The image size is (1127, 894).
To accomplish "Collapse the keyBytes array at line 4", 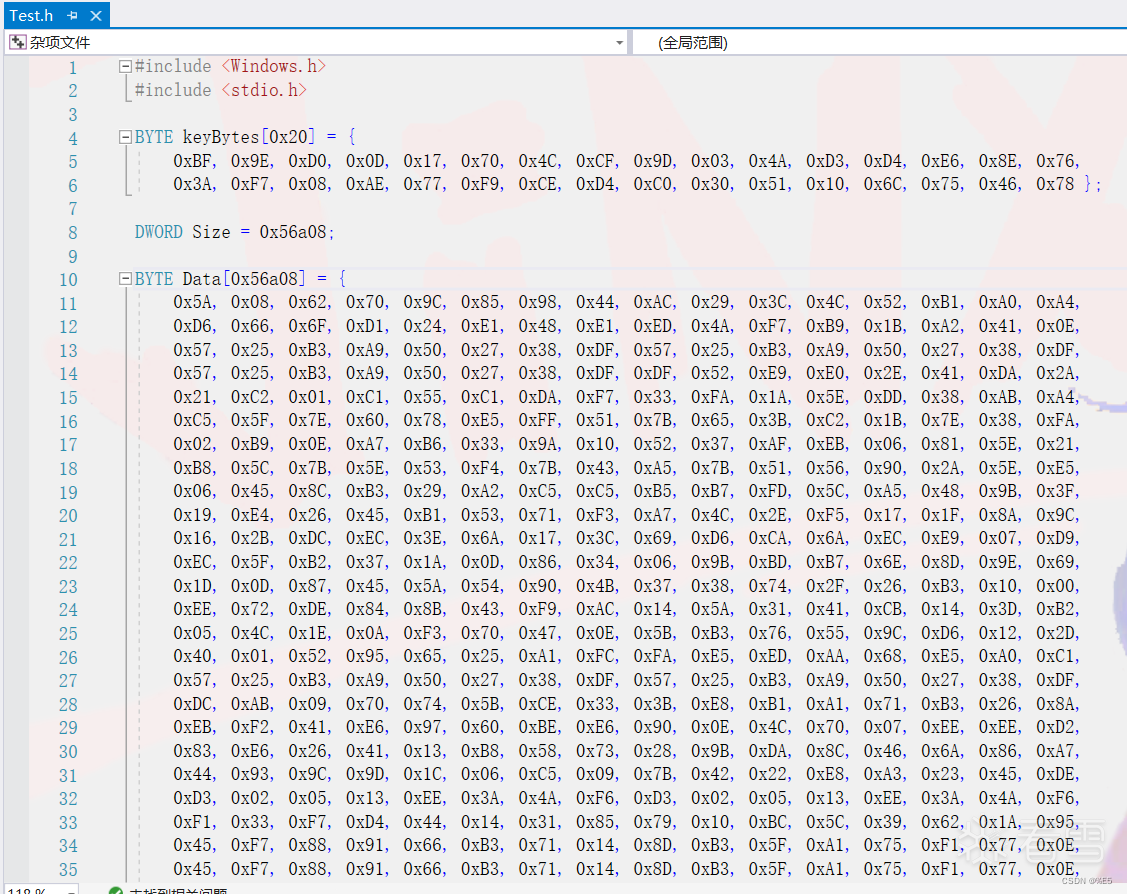I will click(125, 137).
